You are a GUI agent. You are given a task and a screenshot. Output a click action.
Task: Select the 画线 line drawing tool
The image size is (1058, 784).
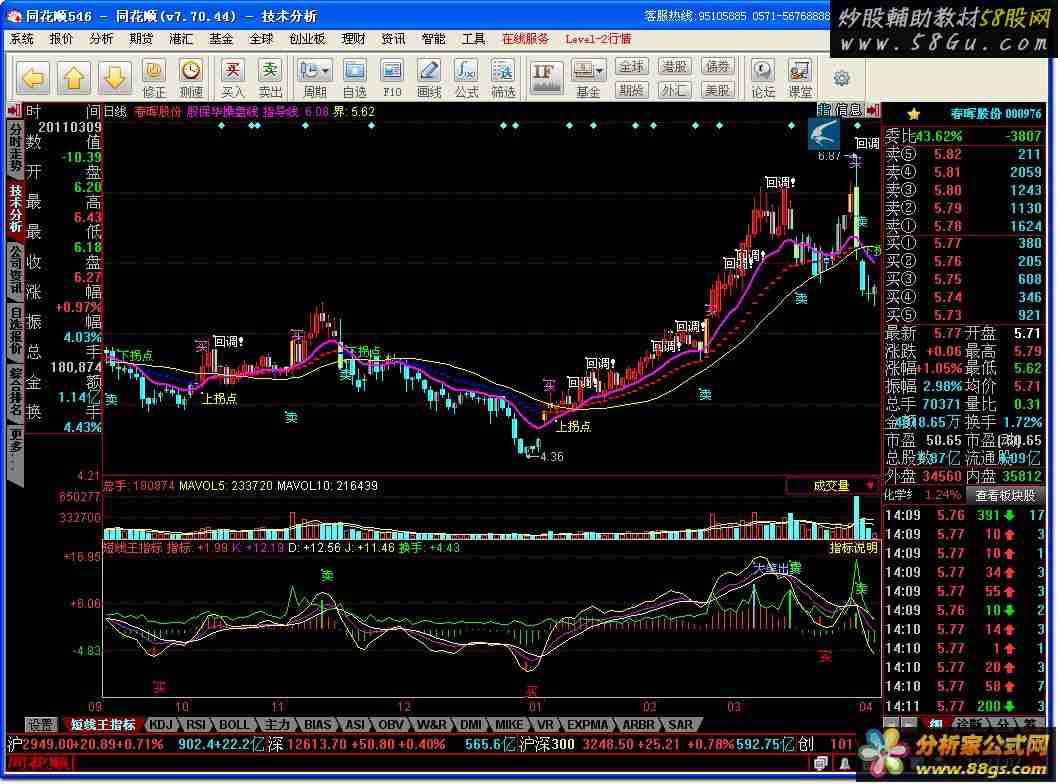(x=428, y=78)
